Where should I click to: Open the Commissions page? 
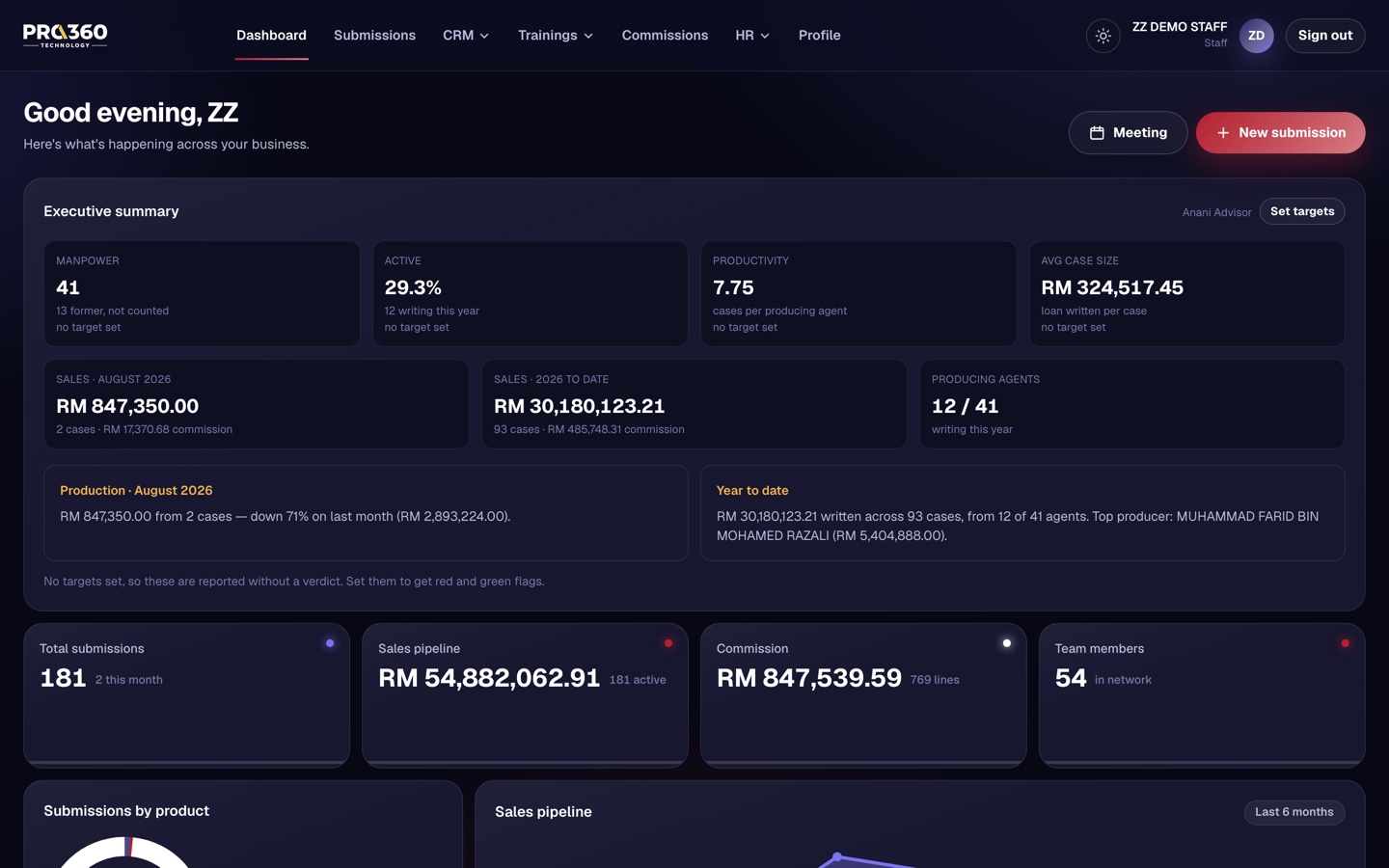pos(665,36)
